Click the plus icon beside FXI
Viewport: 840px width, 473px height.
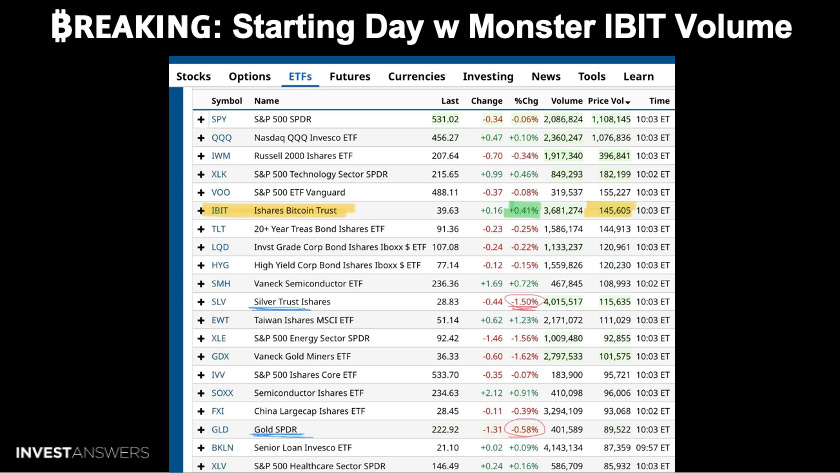201,411
